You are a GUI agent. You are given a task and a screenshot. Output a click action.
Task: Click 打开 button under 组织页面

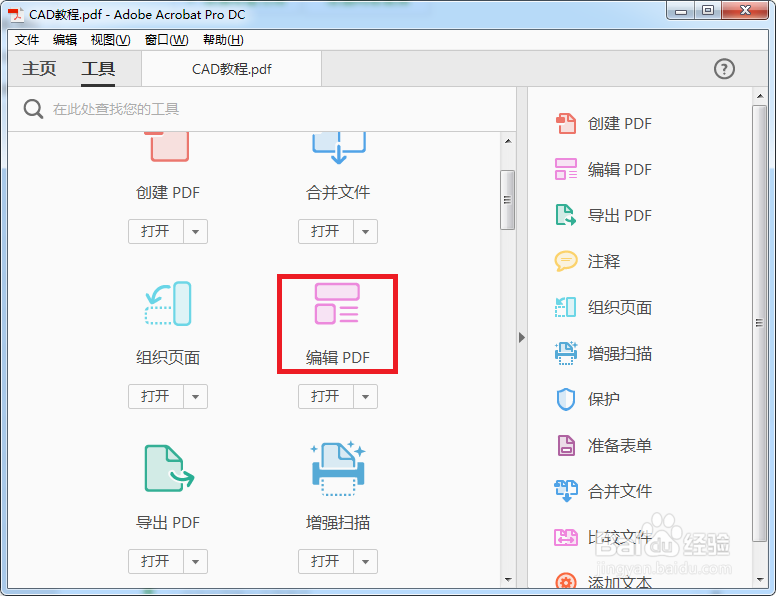tap(156, 397)
